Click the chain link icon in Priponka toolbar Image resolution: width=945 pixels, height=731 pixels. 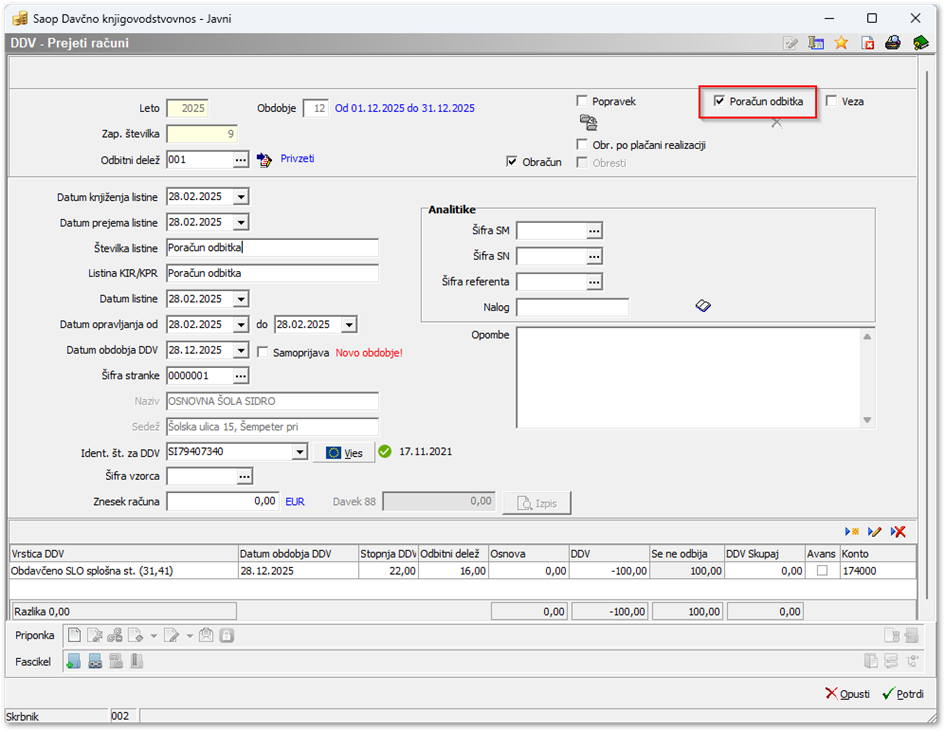pyautogui.click(x=115, y=635)
